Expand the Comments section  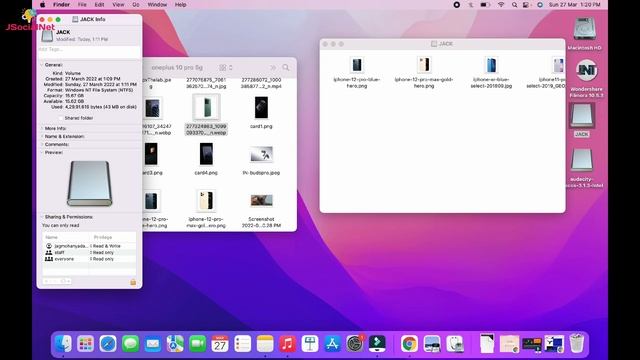(42, 144)
